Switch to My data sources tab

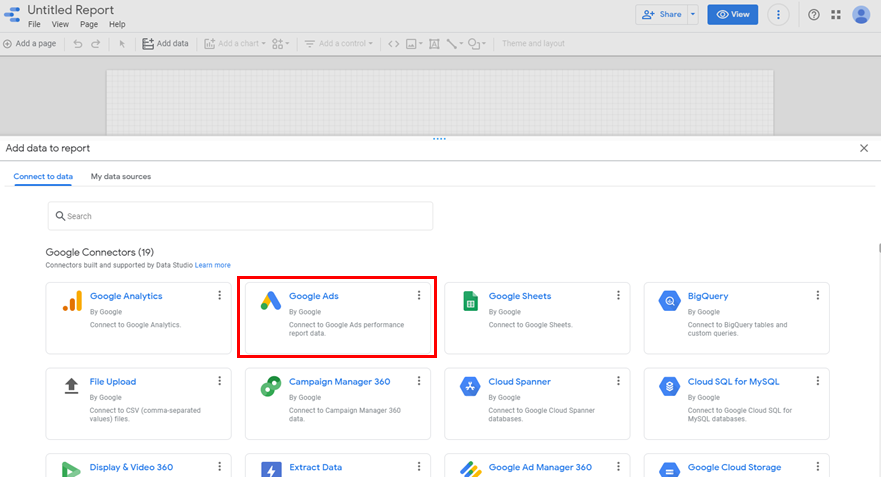(x=121, y=176)
